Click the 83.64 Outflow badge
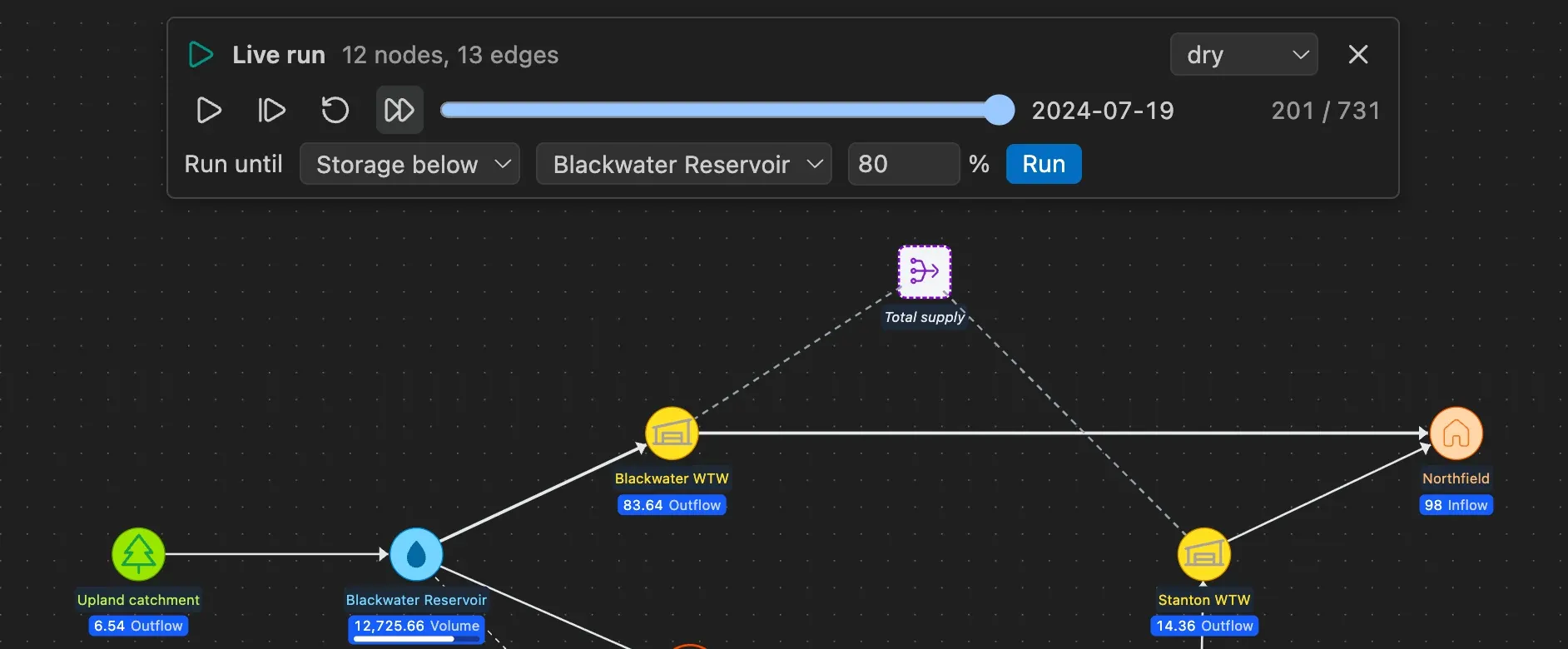 click(x=672, y=505)
